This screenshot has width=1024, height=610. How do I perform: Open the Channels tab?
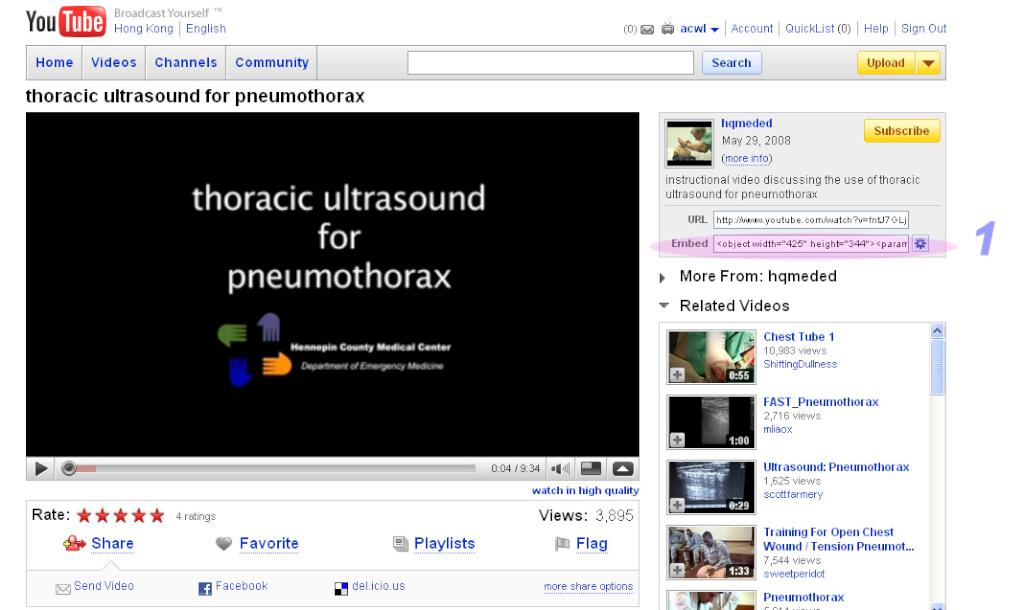(x=185, y=63)
